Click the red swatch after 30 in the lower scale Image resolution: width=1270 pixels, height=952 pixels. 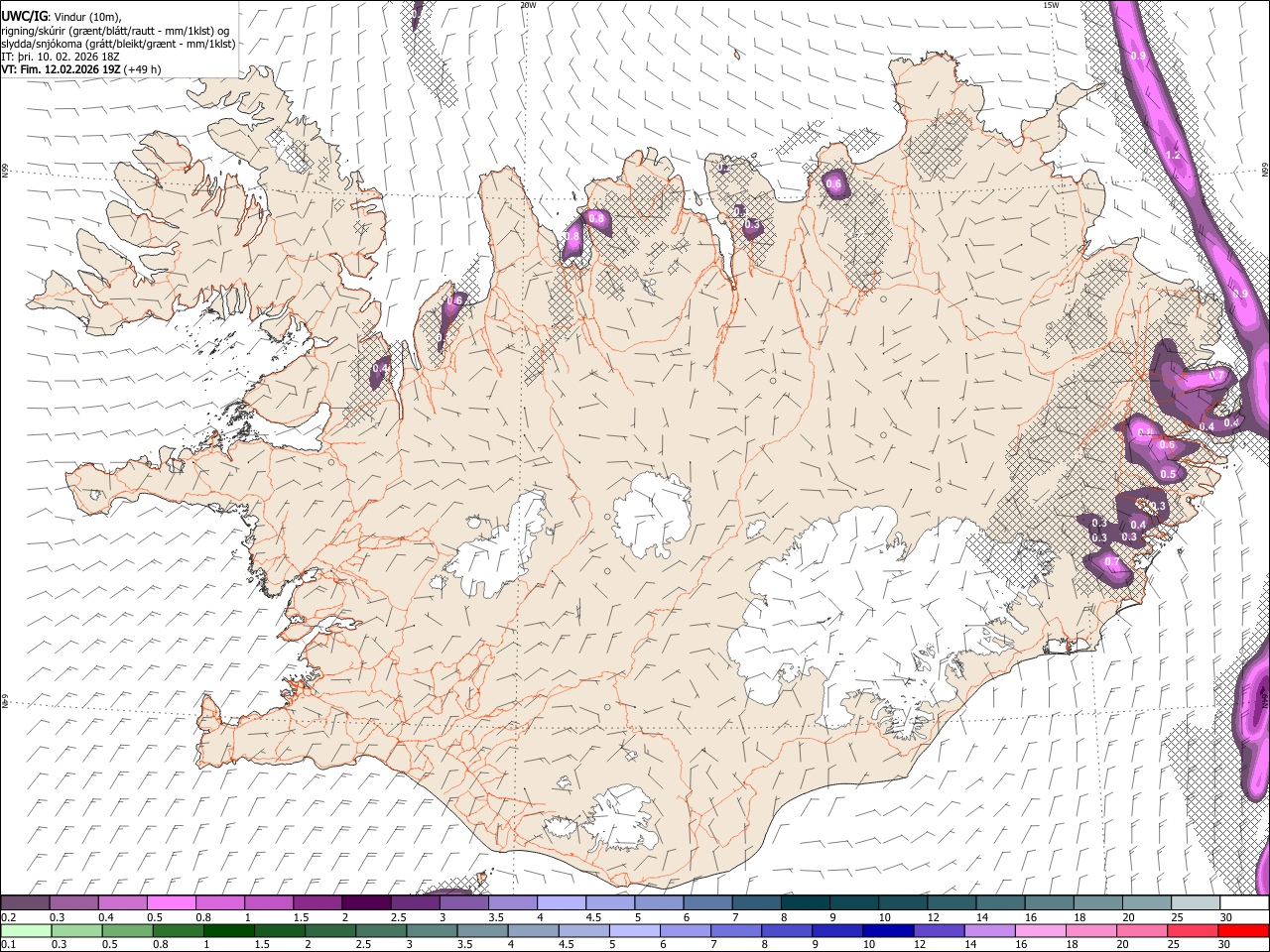click(1243, 931)
